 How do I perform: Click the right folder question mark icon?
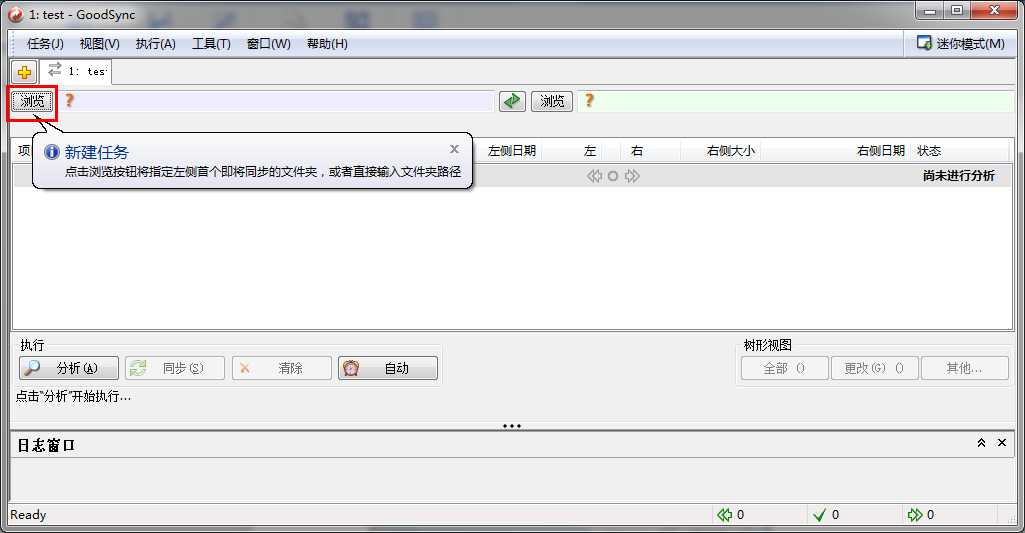pos(589,101)
